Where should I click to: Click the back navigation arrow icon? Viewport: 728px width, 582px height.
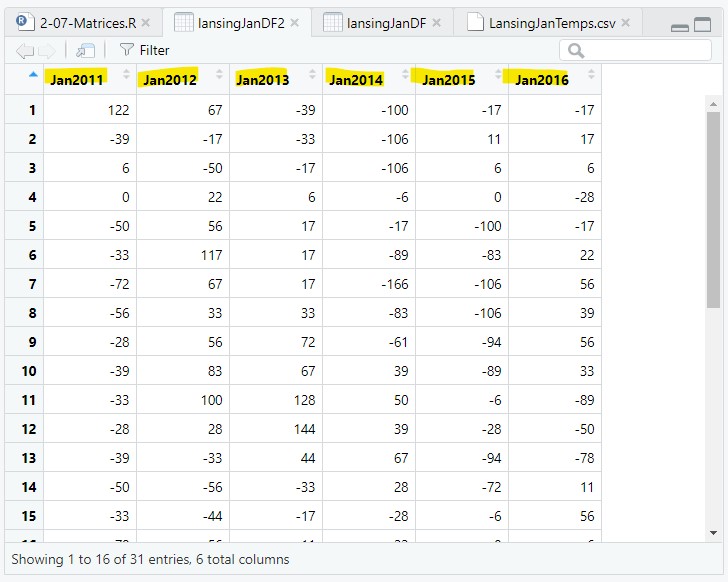coord(25,51)
